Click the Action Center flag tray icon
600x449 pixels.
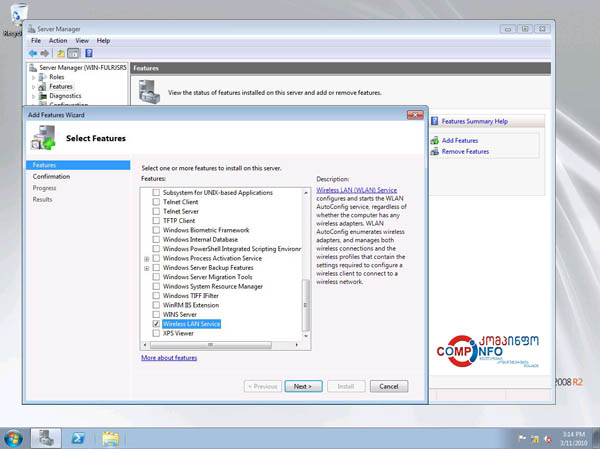(522, 438)
